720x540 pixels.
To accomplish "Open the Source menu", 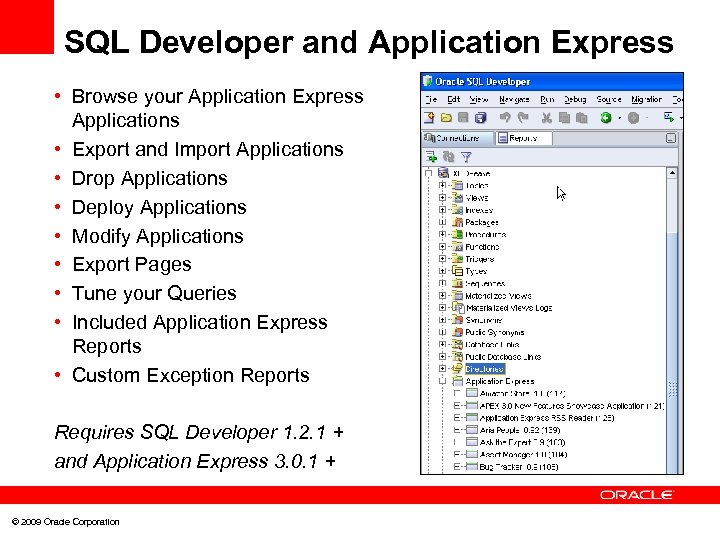I will click(609, 99).
